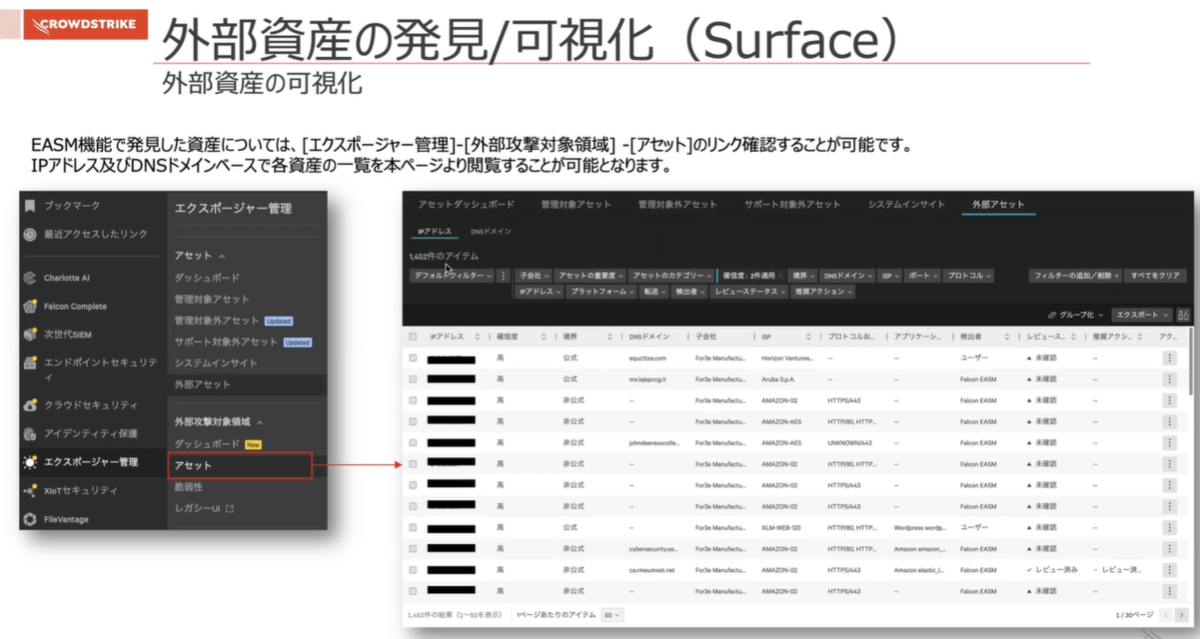Check the row checkbox for johndeereuscolle

(x=413, y=442)
